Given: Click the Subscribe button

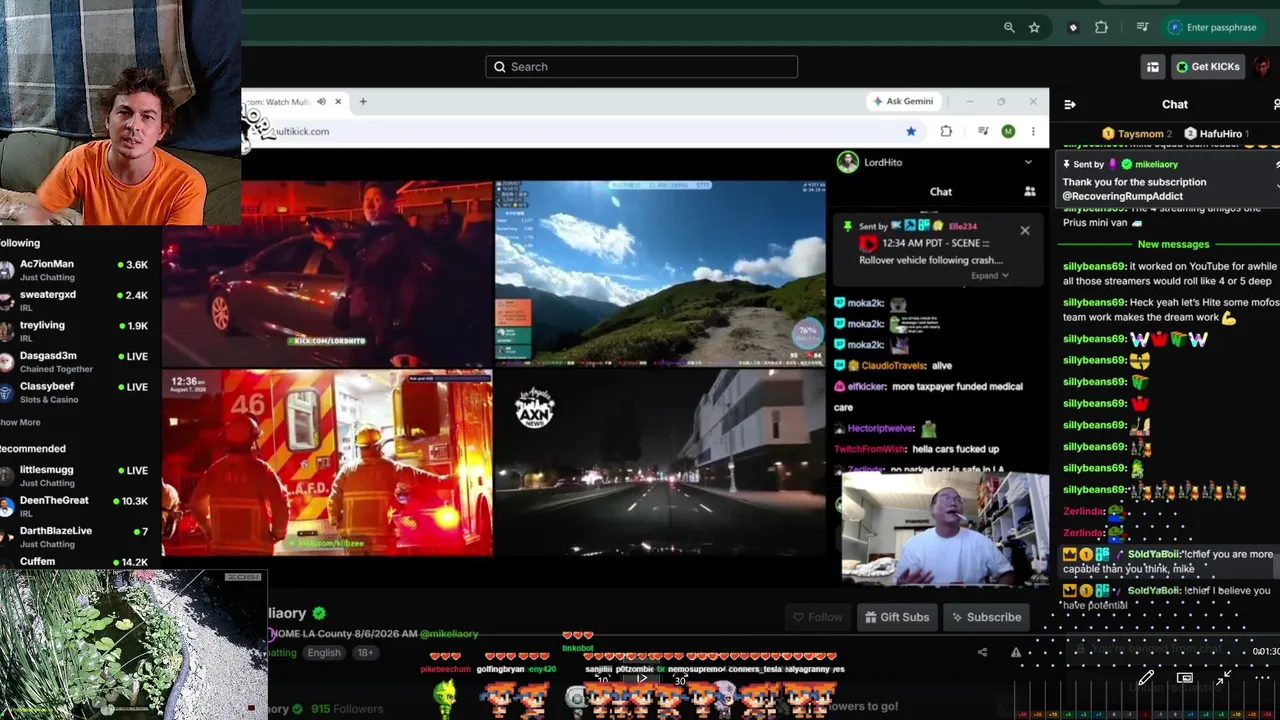Looking at the screenshot, I should pos(987,617).
